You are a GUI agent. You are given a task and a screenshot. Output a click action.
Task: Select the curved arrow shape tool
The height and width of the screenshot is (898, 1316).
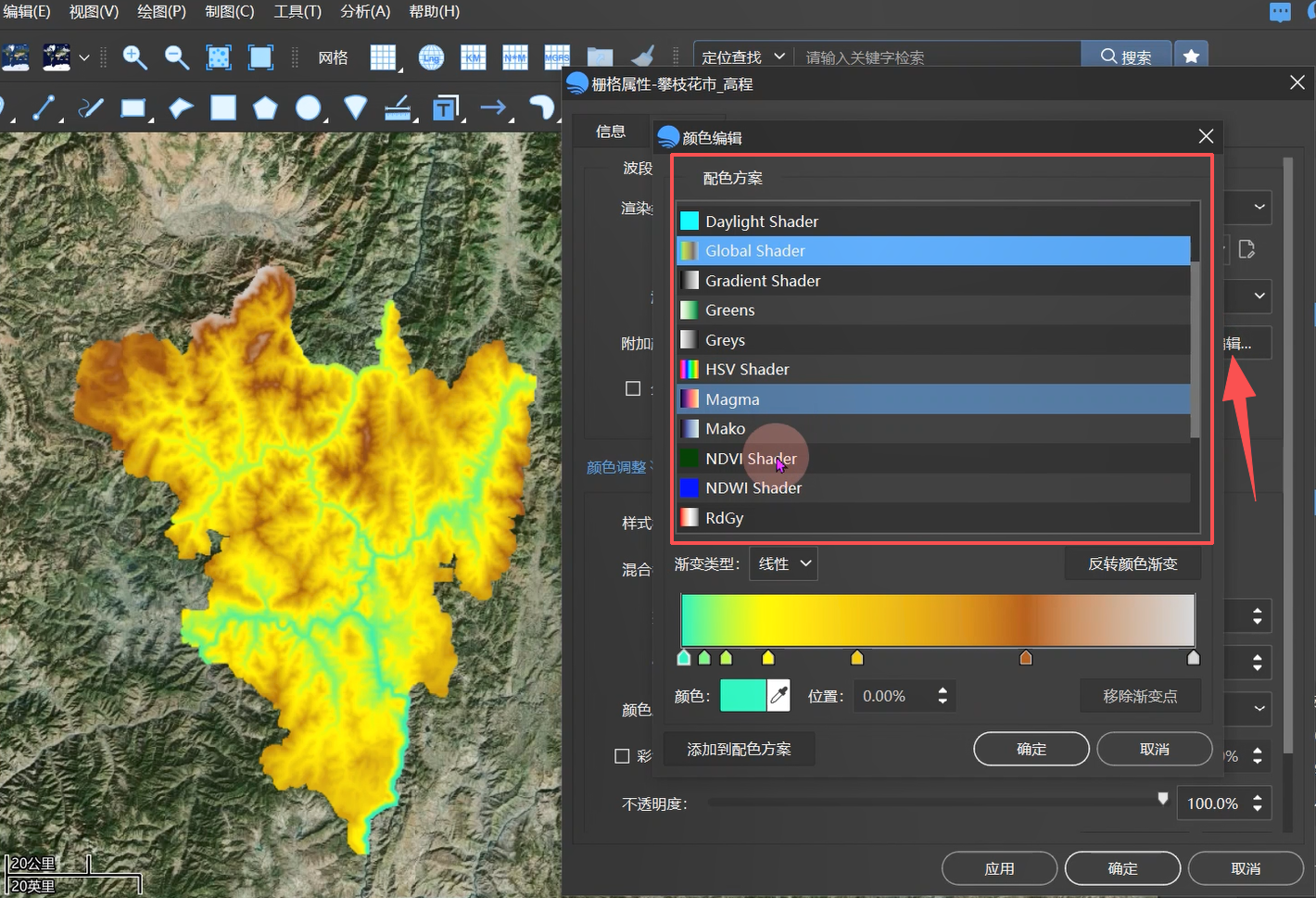point(540,108)
